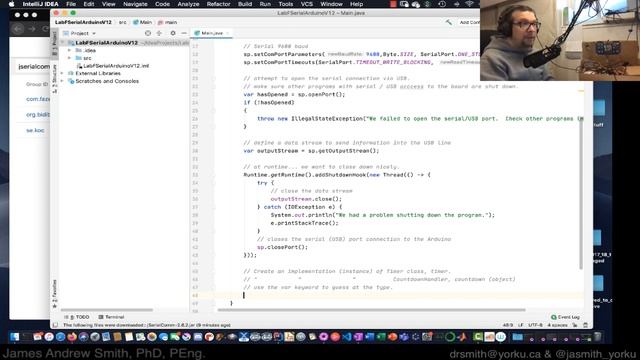
Task: Click the editor vertical scrollbar
Action: coord(581,194)
